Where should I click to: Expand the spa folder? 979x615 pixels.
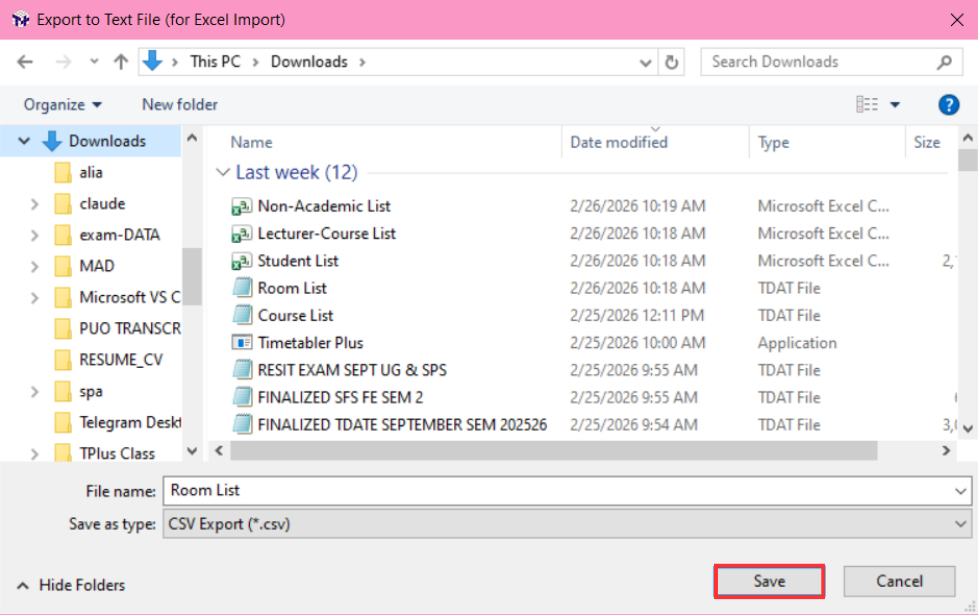tap(34, 391)
